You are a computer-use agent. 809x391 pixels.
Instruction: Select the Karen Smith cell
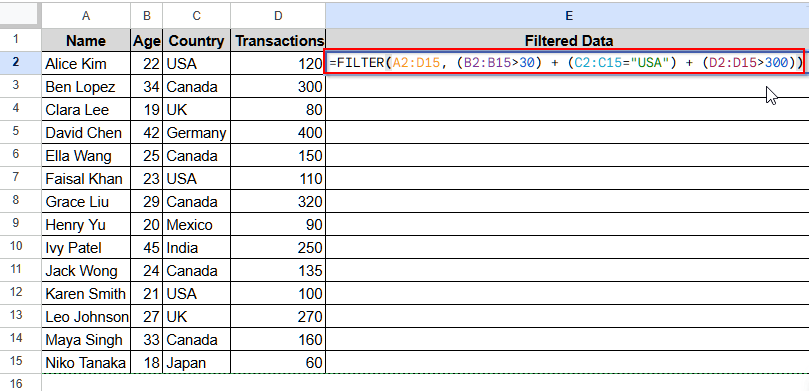[x=86, y=293]
